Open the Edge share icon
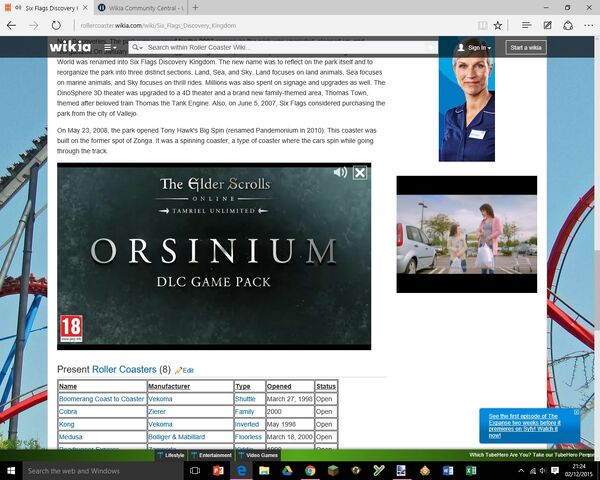600x480 pixels. pos(568,25)
